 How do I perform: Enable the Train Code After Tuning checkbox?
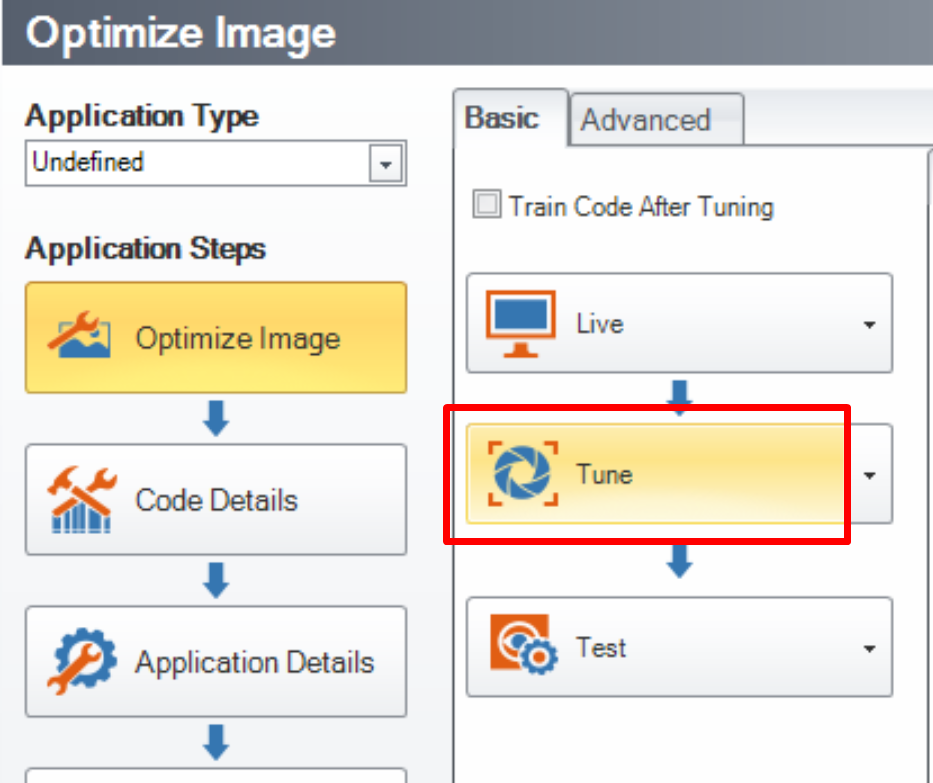pos(487,206)
